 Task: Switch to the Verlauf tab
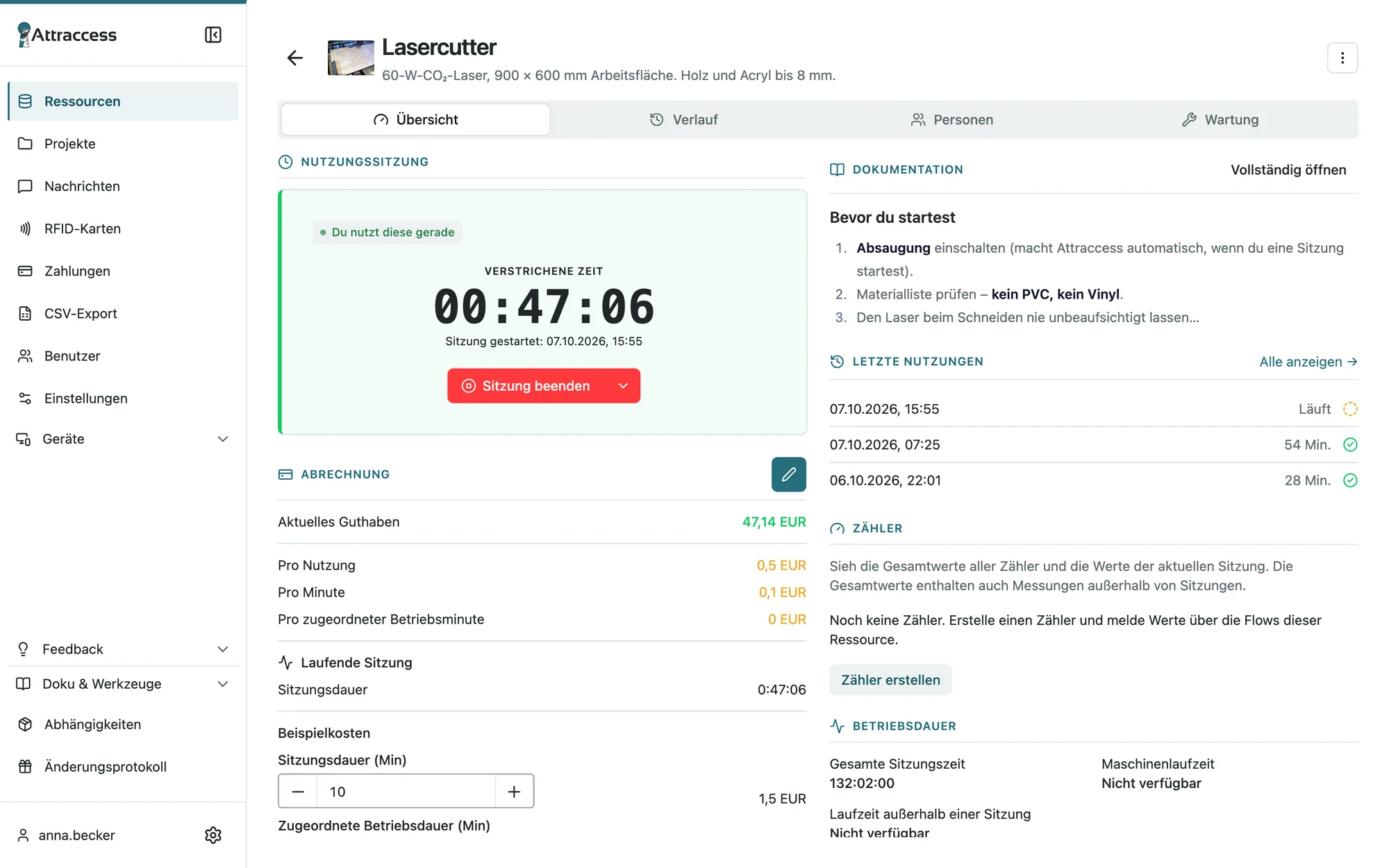point(684,119)
